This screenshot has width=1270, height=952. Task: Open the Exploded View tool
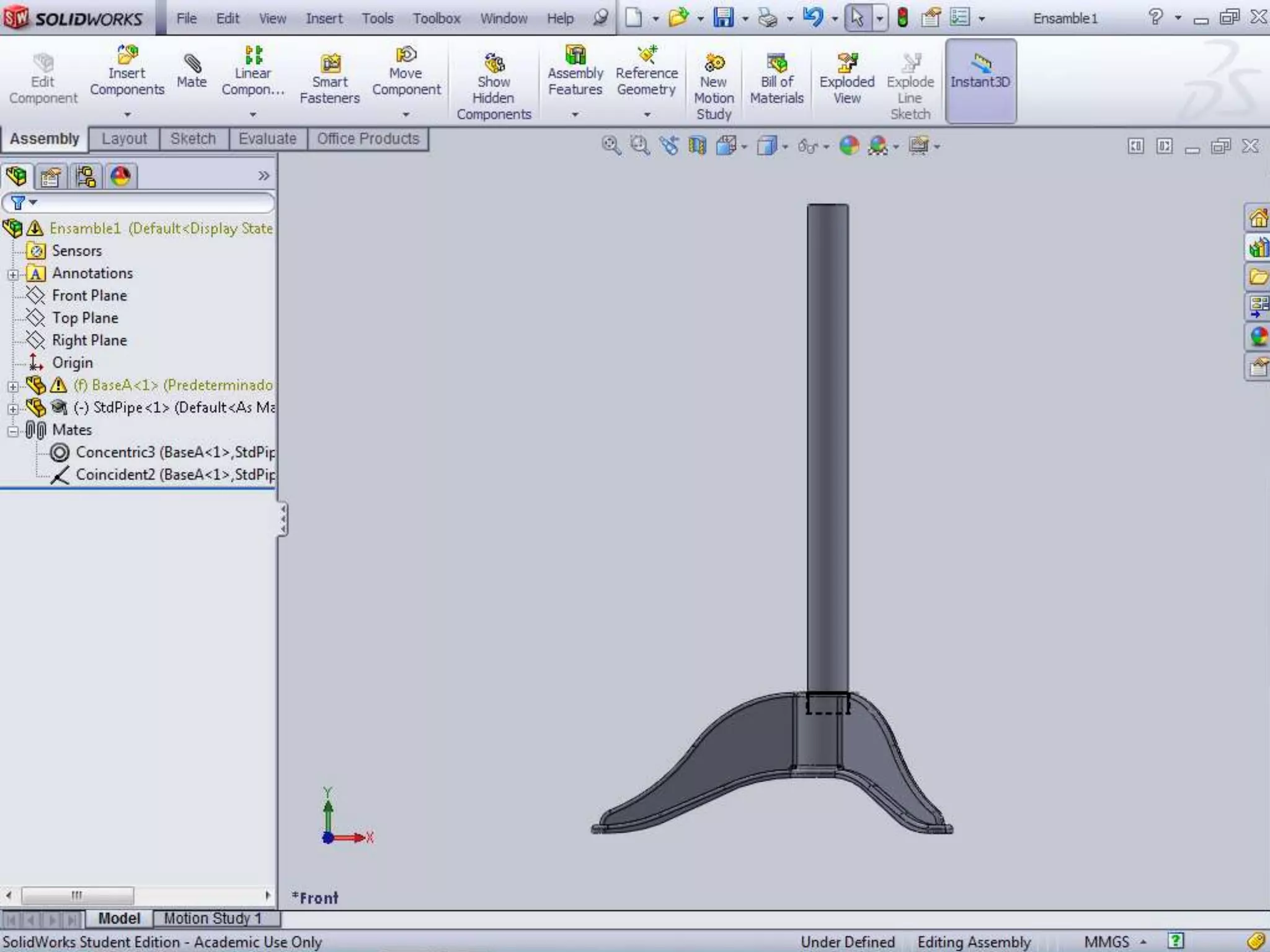pos(846,79)
